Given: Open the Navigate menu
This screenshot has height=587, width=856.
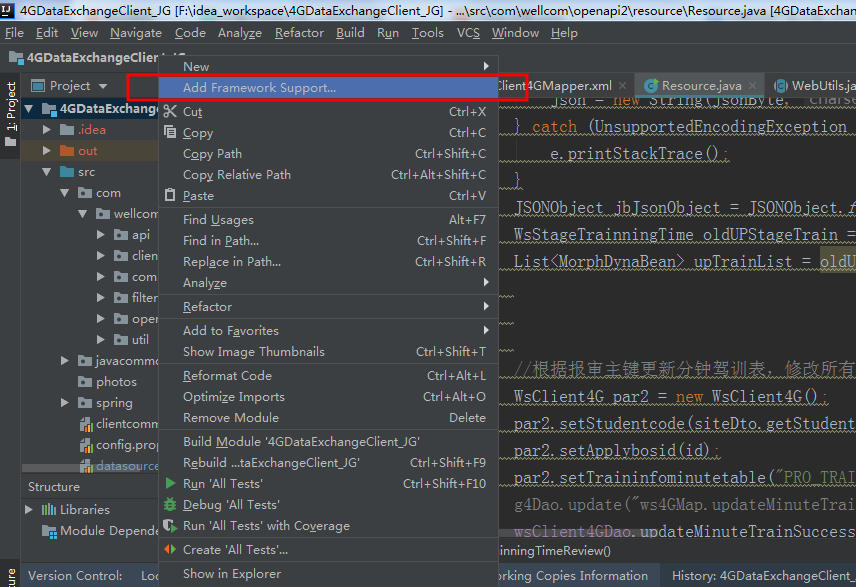Looking at the screenshot, I should point(136,33).
